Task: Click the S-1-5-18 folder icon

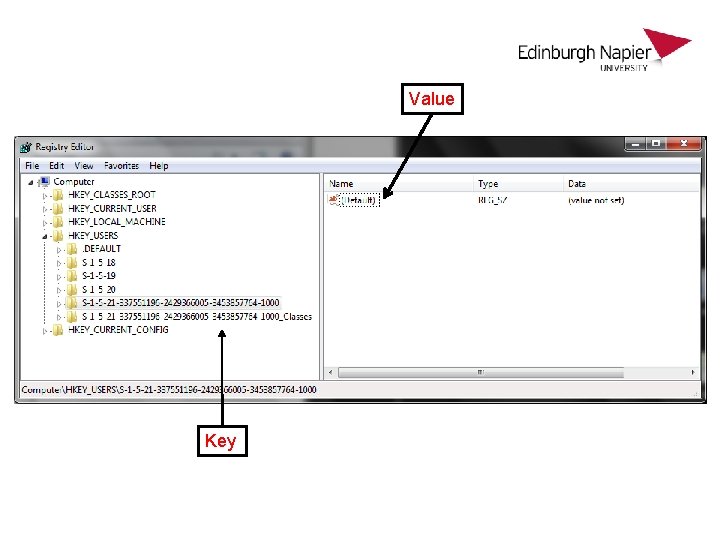Action: click(x=72, y=263)
